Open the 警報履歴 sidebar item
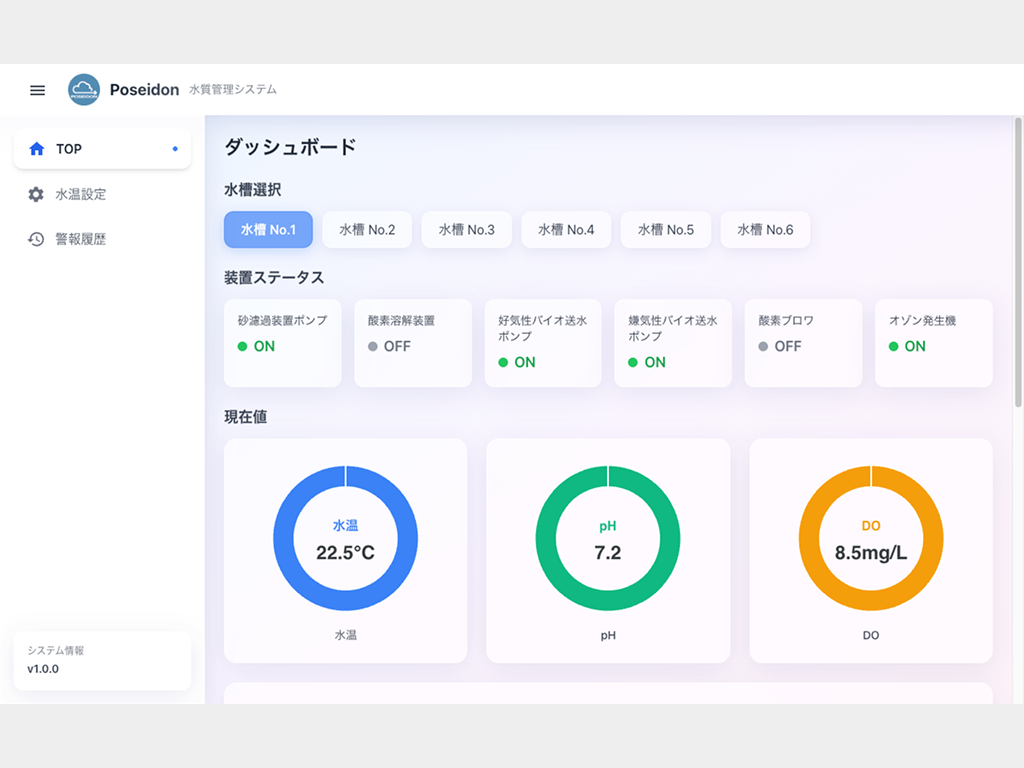The width and height of the screenshot is (1024, 768). point(103,239)
